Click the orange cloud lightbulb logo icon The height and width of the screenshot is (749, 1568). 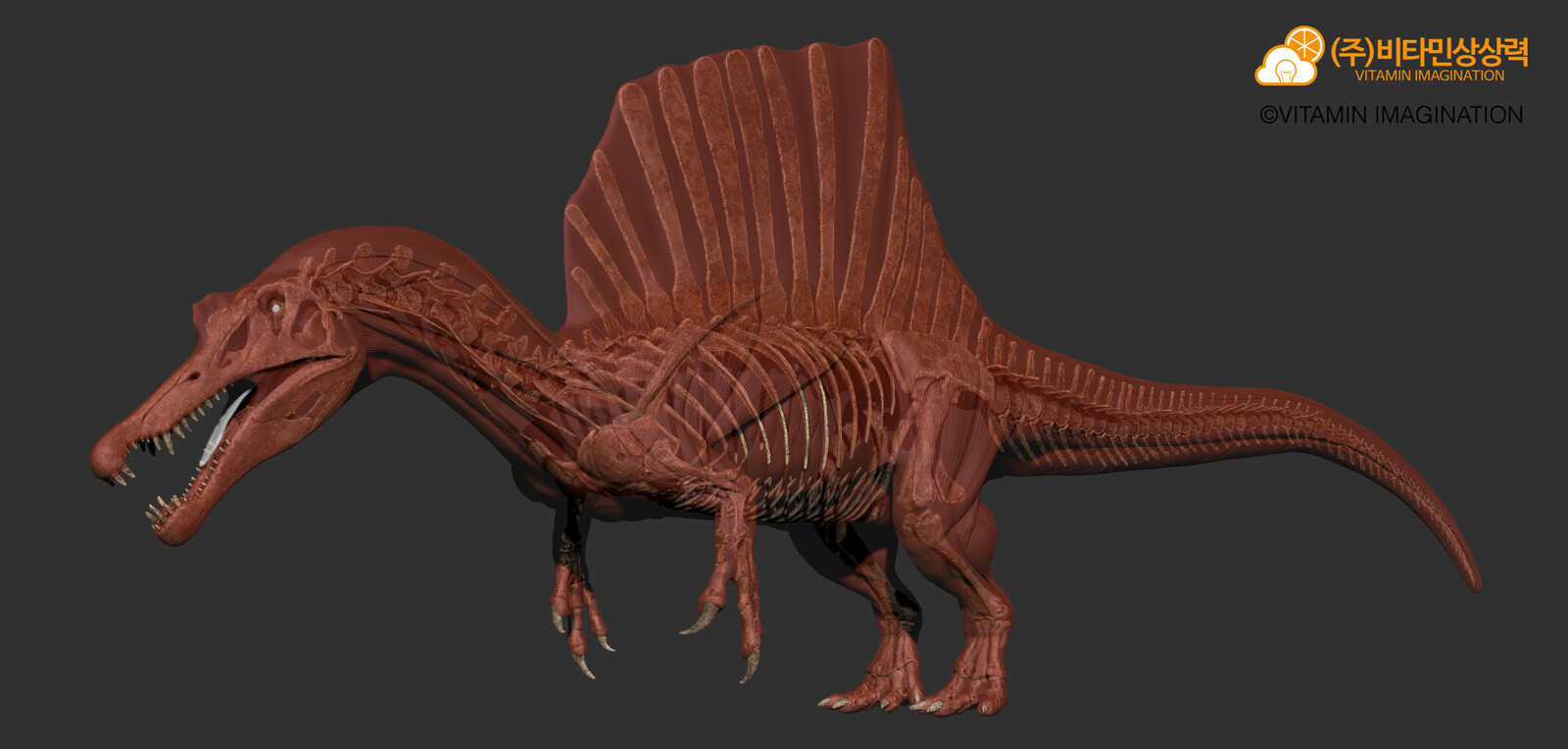tap(1290, 56)
